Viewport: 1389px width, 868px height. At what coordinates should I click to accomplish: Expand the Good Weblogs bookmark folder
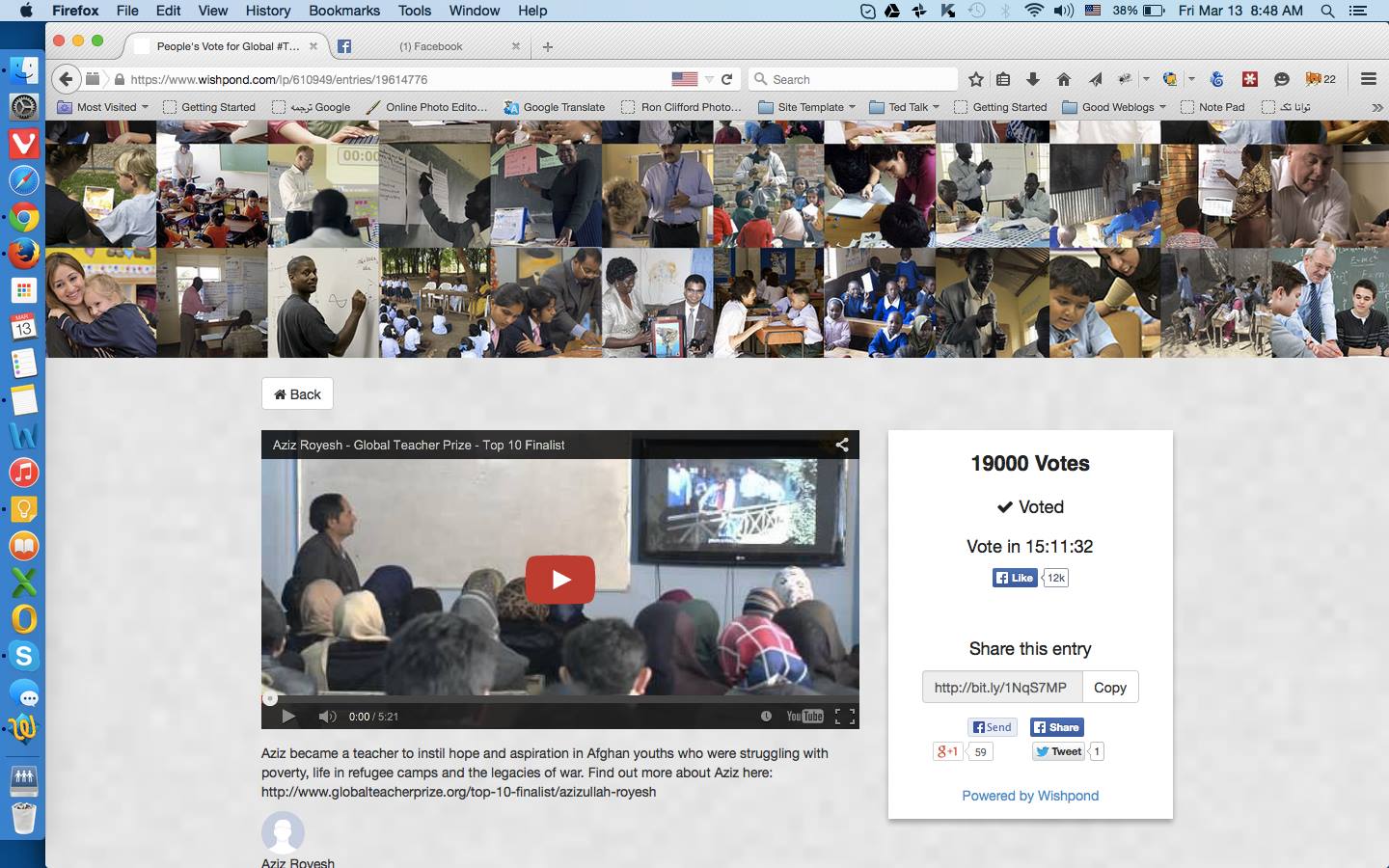[x=1114, y=107]
